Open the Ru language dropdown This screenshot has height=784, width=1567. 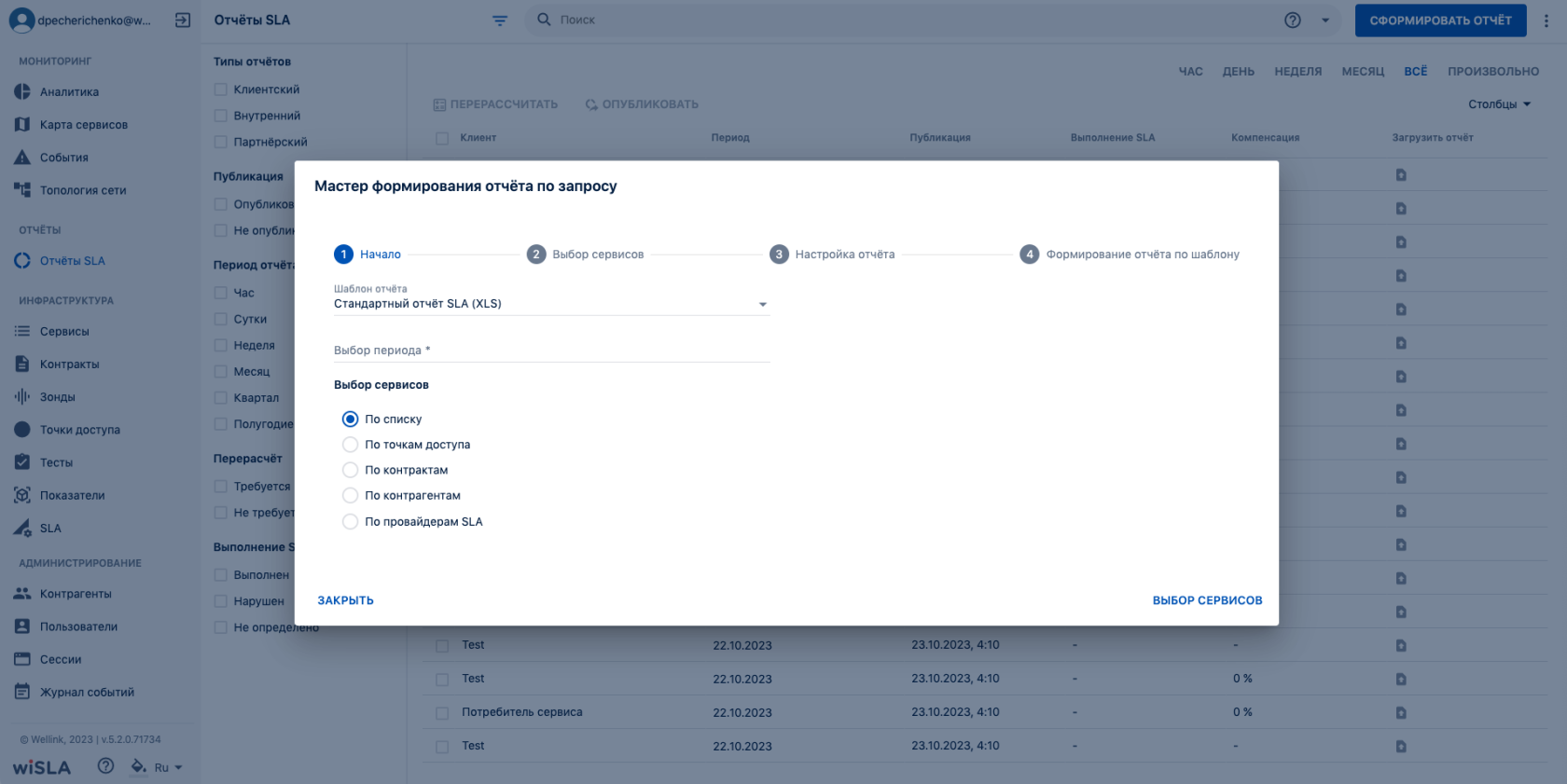(x=168, y=768)
